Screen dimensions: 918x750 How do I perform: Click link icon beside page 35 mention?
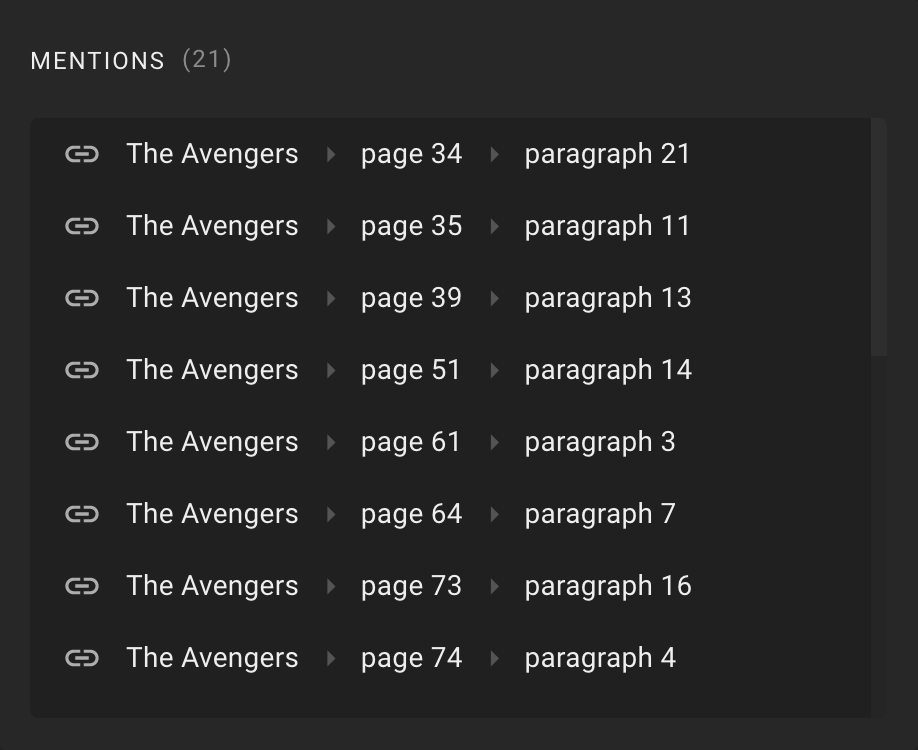click(x=82, y=226)
